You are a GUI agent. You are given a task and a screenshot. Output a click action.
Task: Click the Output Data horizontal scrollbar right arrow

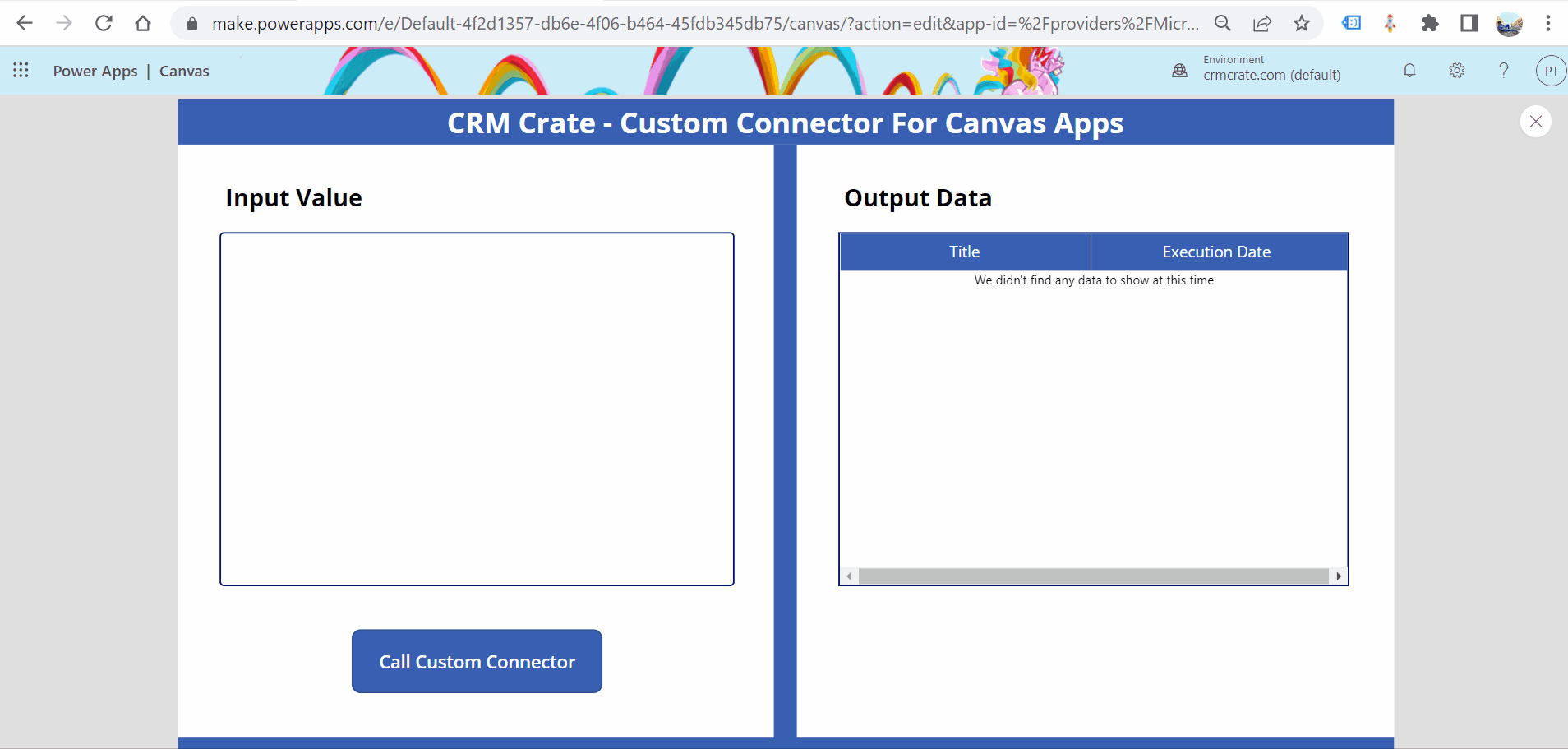pyautogui.click(x=1339, y=576)
